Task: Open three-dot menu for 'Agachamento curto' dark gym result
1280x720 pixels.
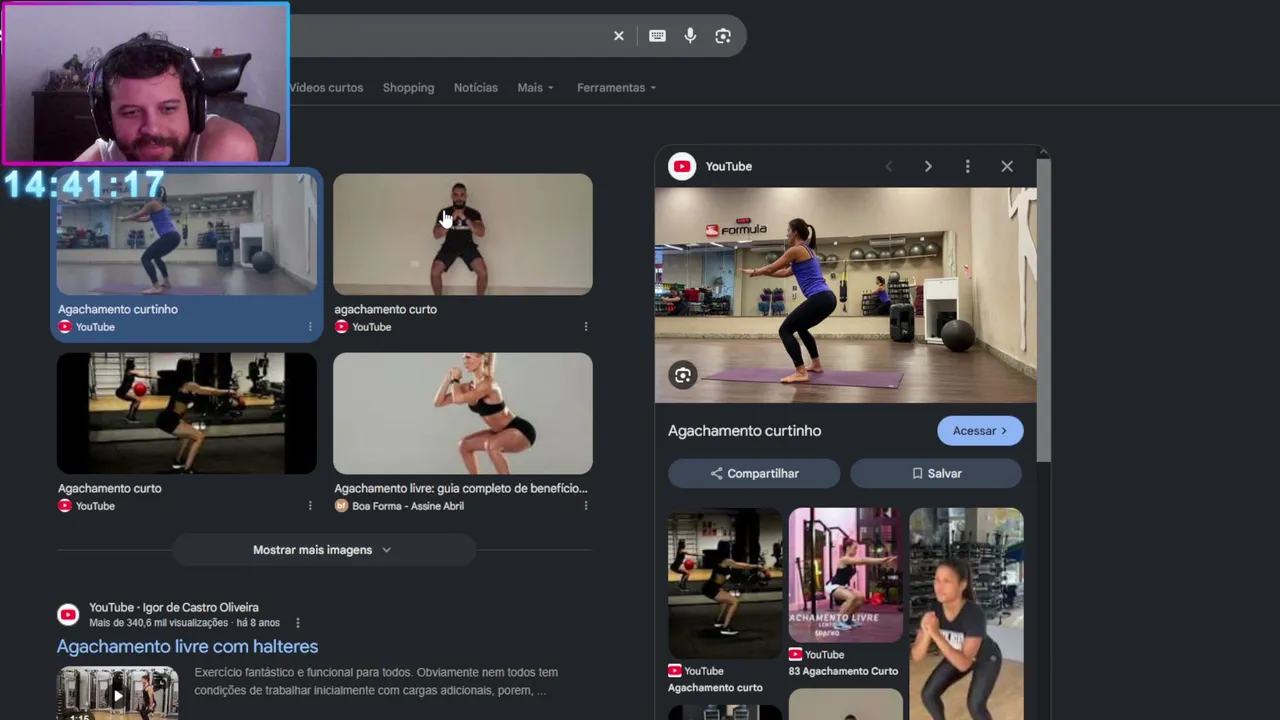Action: point(310,506)
